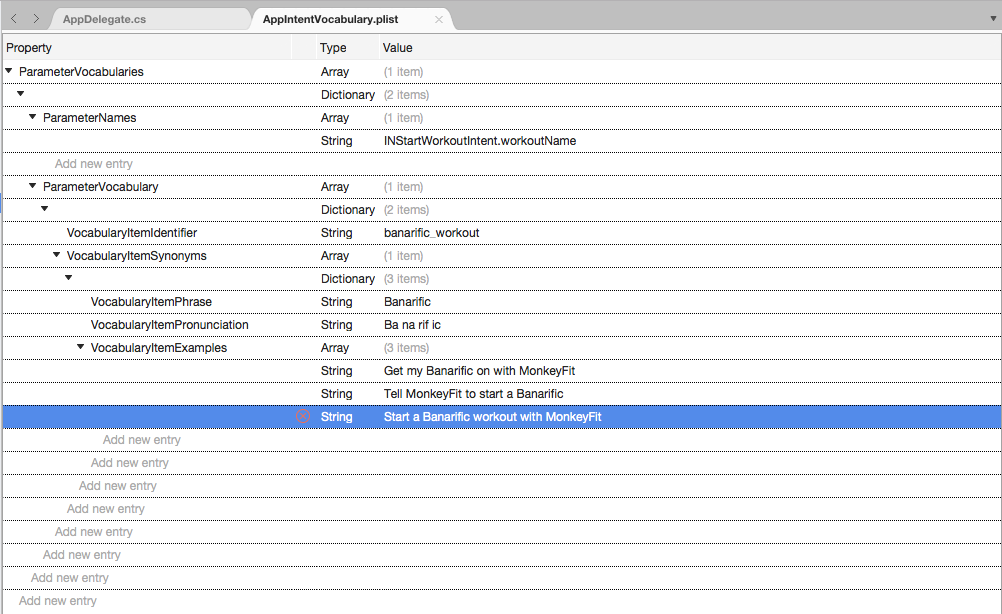This screenshot has height=614, width=1002.
Task: Open the Type selector for VocabularyItemPhrase
Action: pyautogui.click(x=337, y=302)
